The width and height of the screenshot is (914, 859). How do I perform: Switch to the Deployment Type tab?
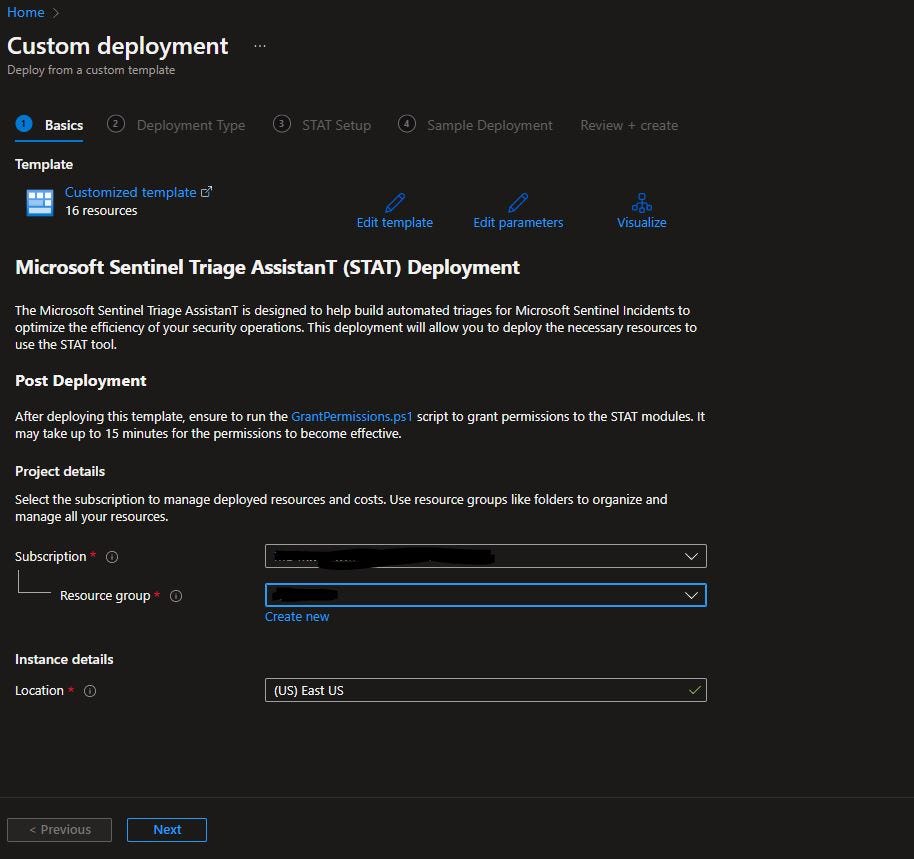coord(176,125)
